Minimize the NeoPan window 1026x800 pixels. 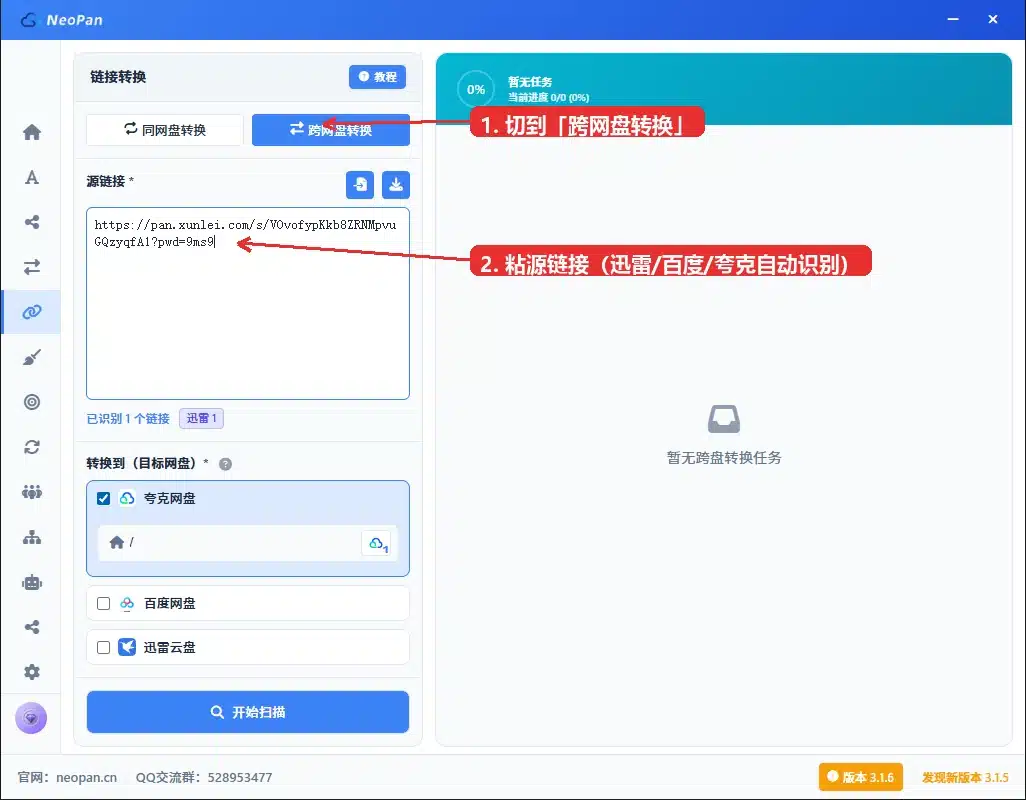click(x=953, y=20)
